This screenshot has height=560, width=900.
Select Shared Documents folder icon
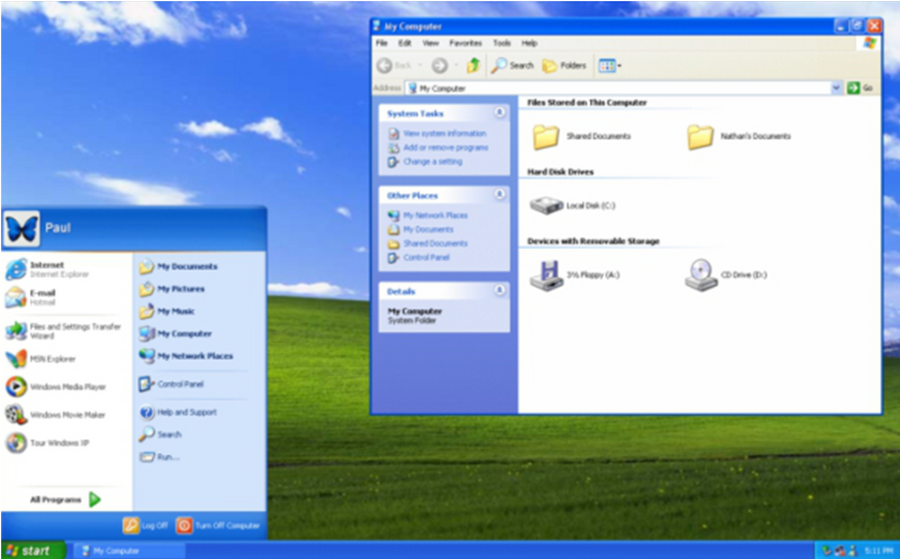click(546, 137)
